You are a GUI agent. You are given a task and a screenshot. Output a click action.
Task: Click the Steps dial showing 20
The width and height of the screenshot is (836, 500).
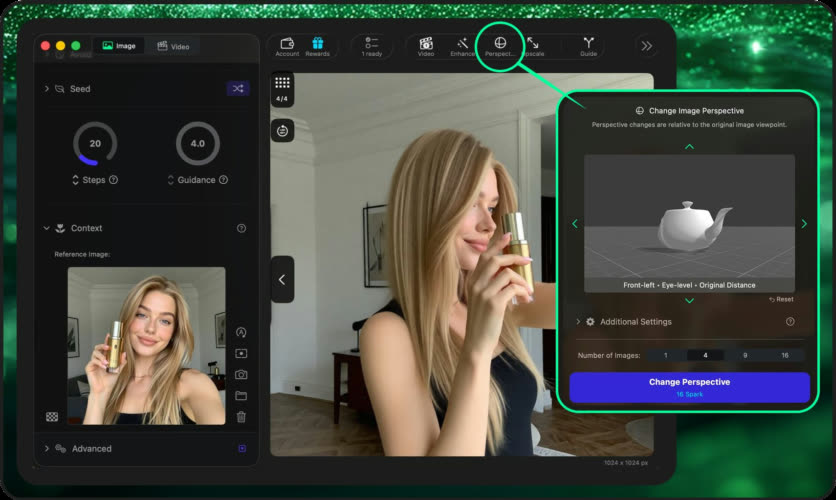coord(95,143)
